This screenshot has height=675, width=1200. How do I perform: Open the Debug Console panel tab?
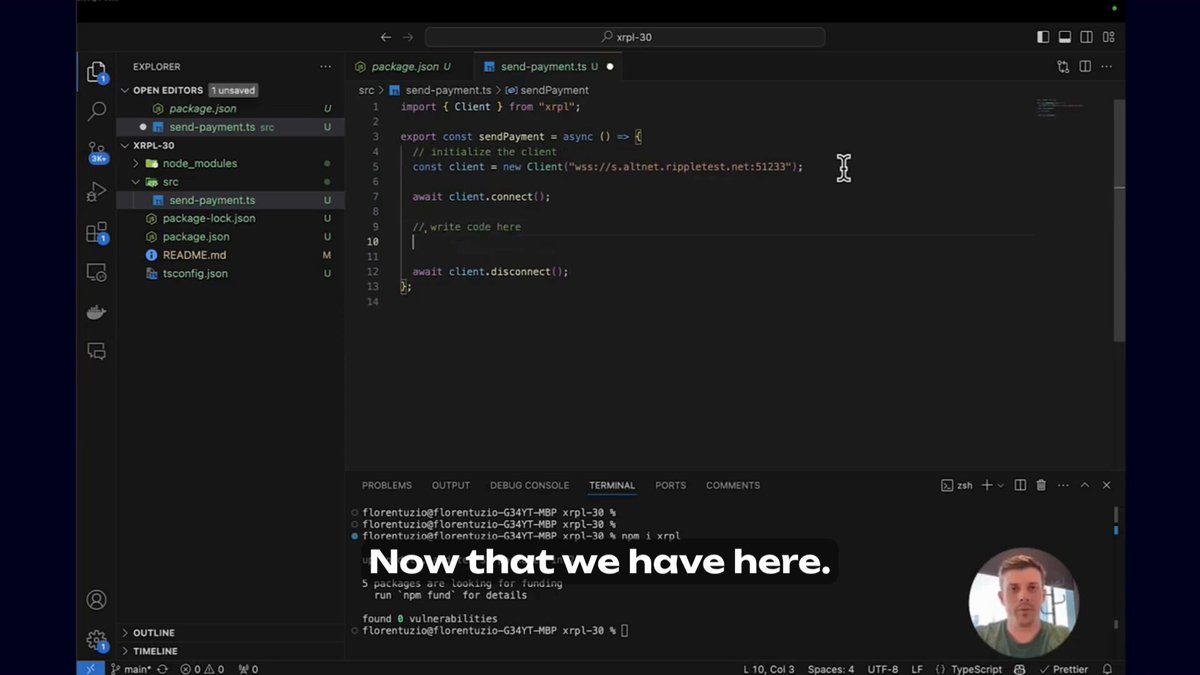pyautogui.click(x=529, y=485)
